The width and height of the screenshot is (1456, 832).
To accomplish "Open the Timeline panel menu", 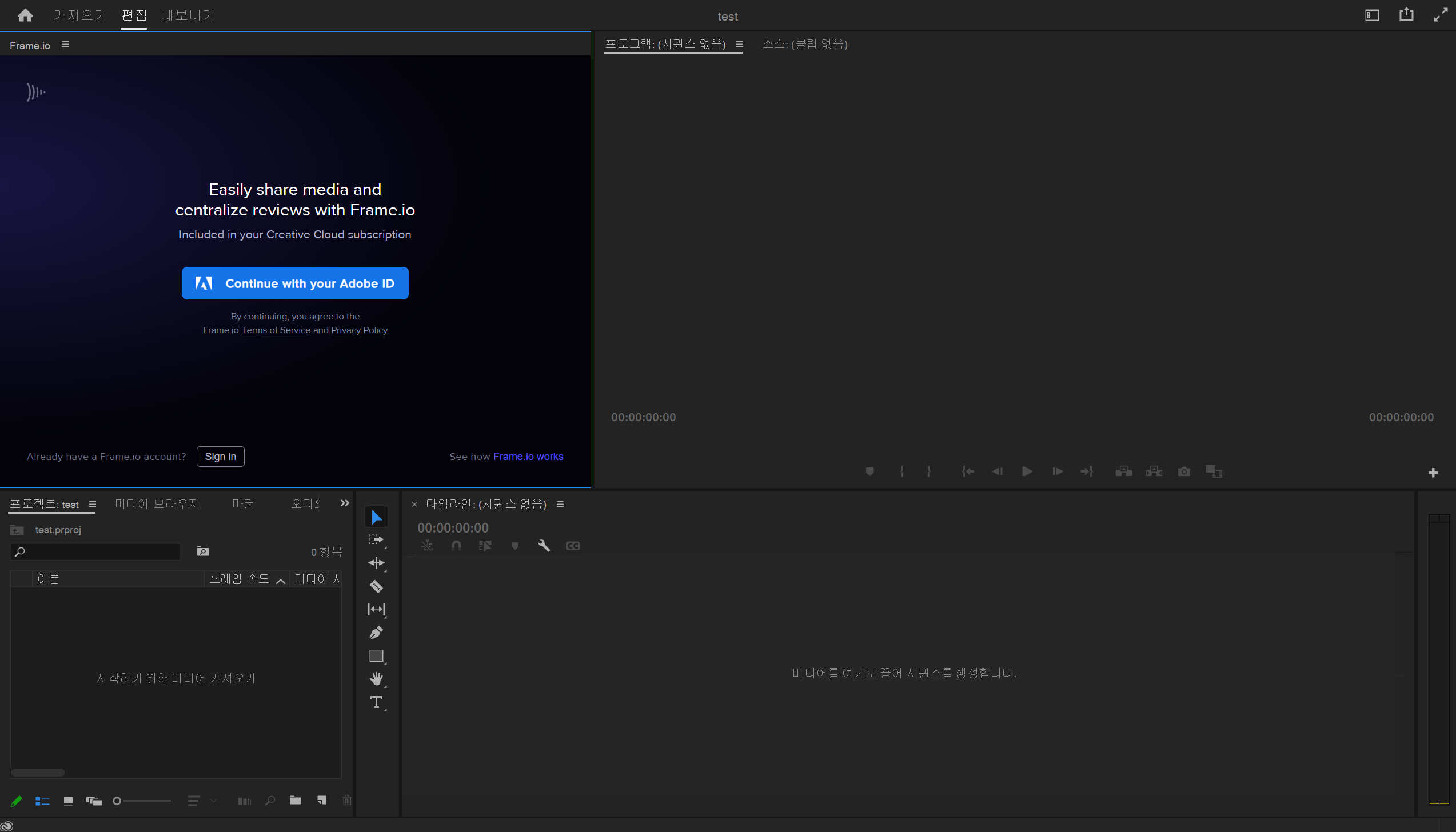I will pos(560,504).
